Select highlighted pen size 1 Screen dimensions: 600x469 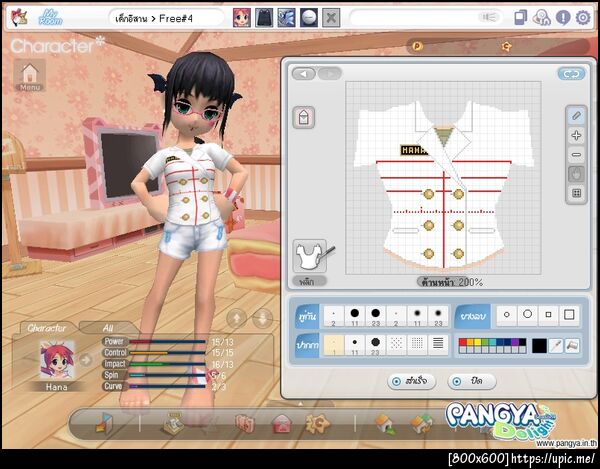tap(333, 345)
